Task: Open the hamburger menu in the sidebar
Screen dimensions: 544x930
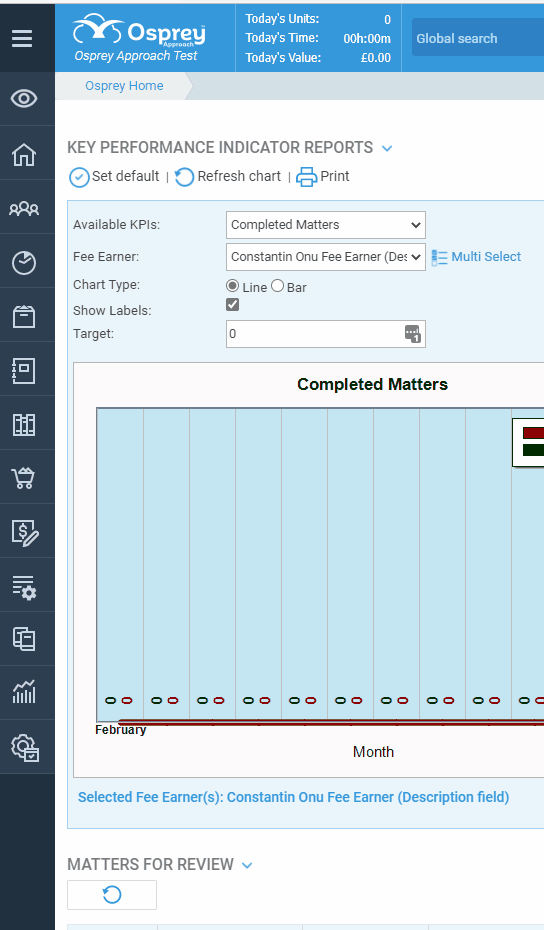Action: 22,39
